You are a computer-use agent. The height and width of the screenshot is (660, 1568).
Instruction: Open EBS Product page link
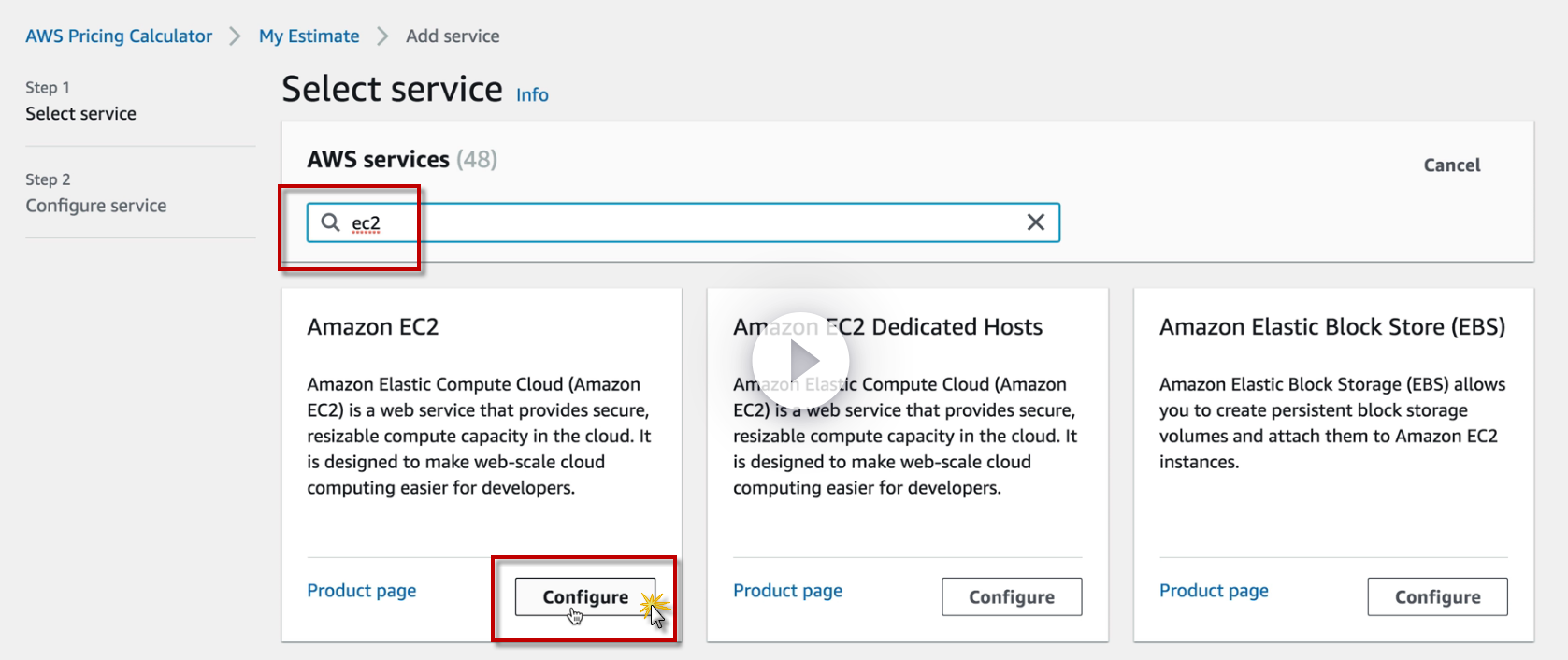[x=1214, y=591]
